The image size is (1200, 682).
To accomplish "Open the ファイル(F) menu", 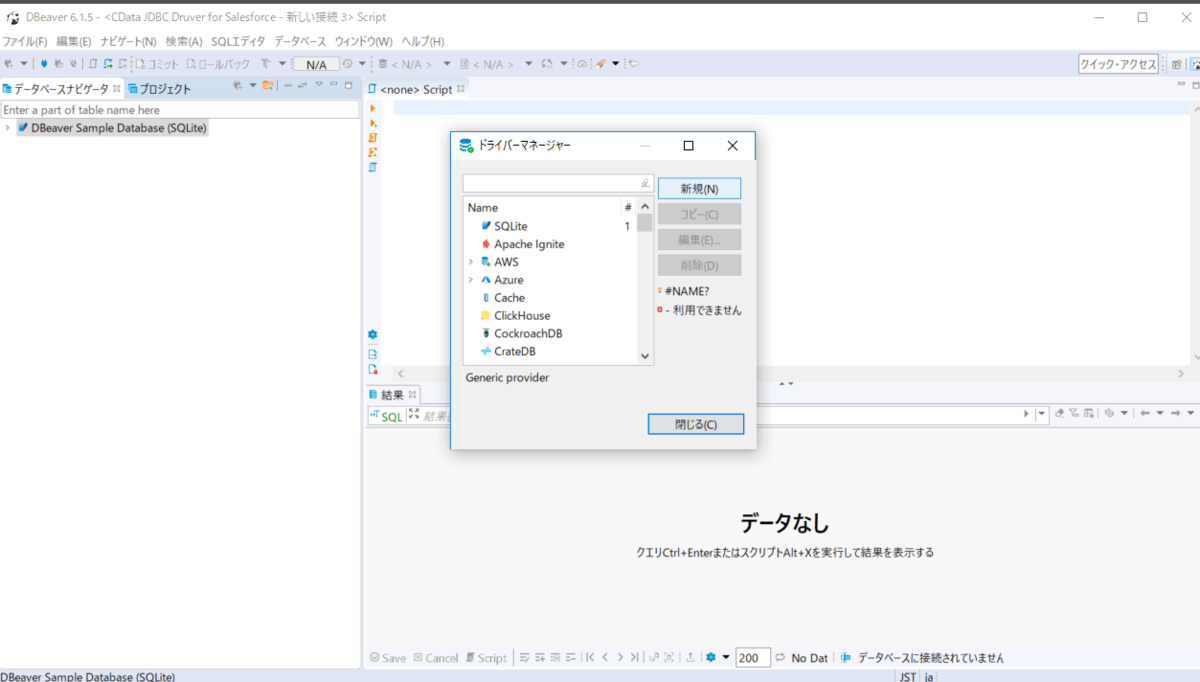I will [x=24, y=41].
